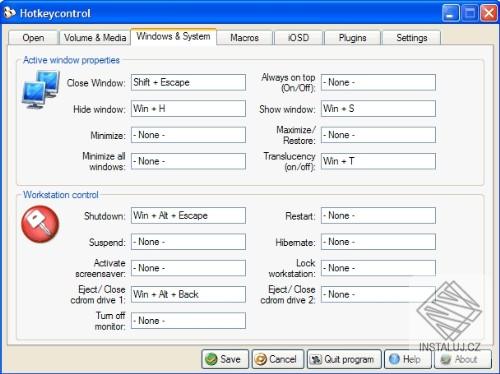Click Quit program button
This screenshot has width=500, height=374.
point(344,359)
